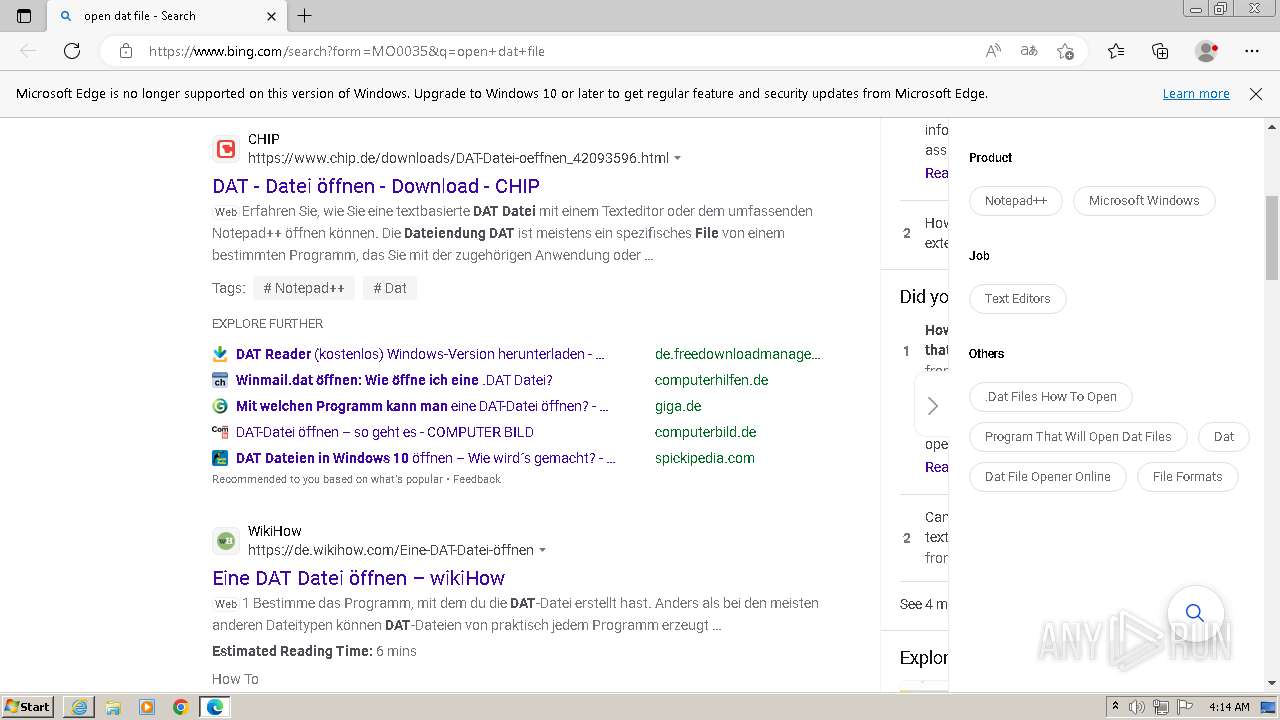Click the Computer Bild favicon
1280x720 pixels.
(x=220, y=432)
